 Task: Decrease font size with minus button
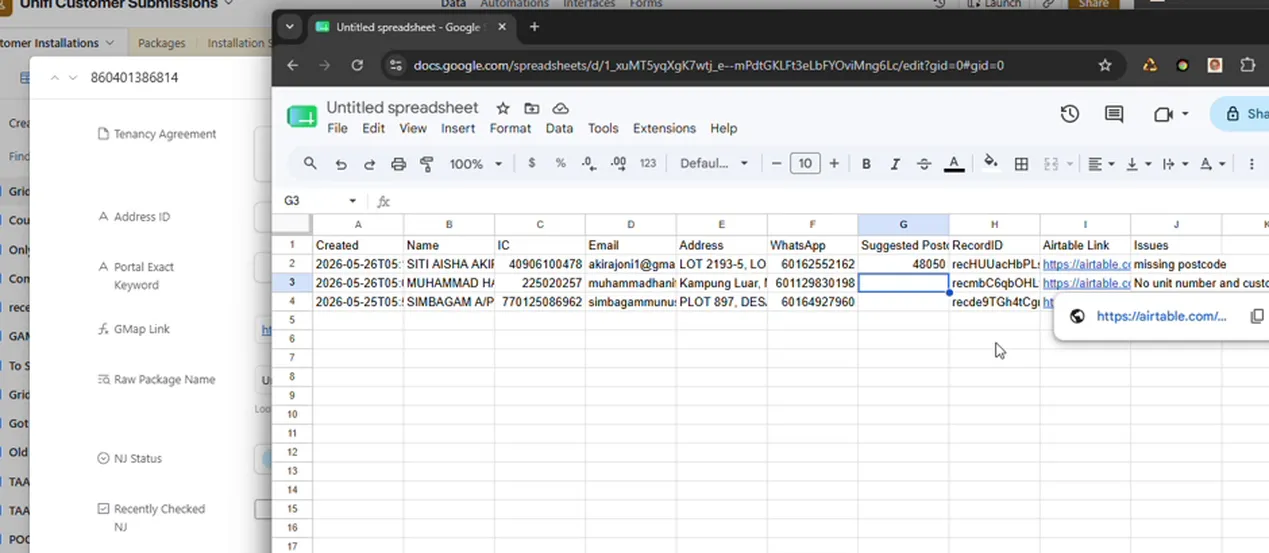[776, 163]
